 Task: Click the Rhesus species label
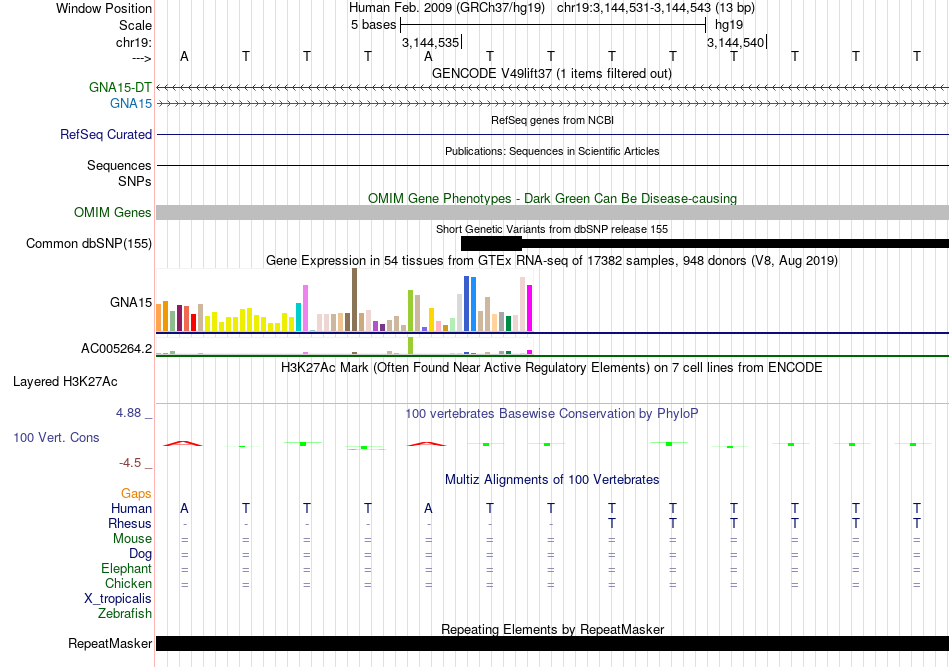pyautogui.click(x=130, y=523)
